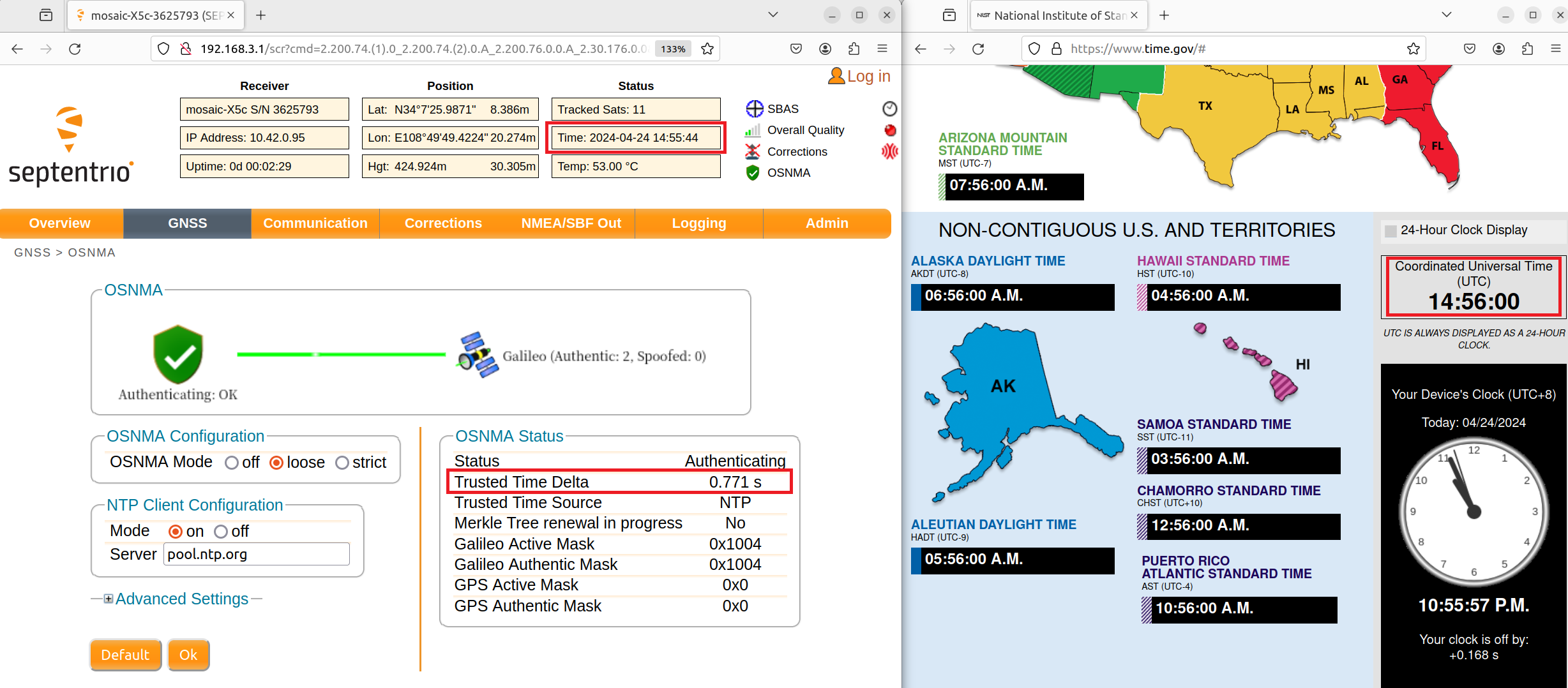
Task: Turn NTP client Mode off
Action: tap(221, 532)
